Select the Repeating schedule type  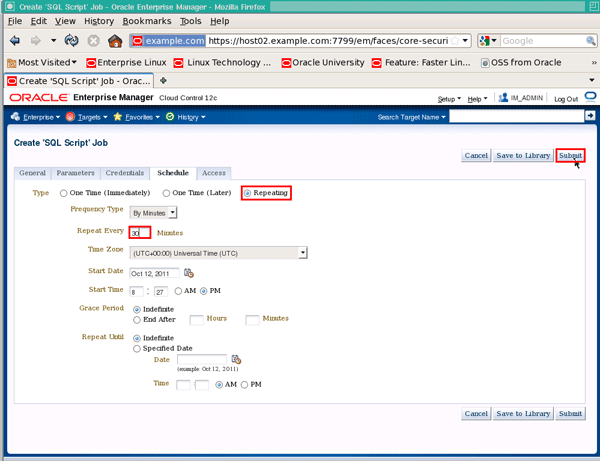(247, 193)
